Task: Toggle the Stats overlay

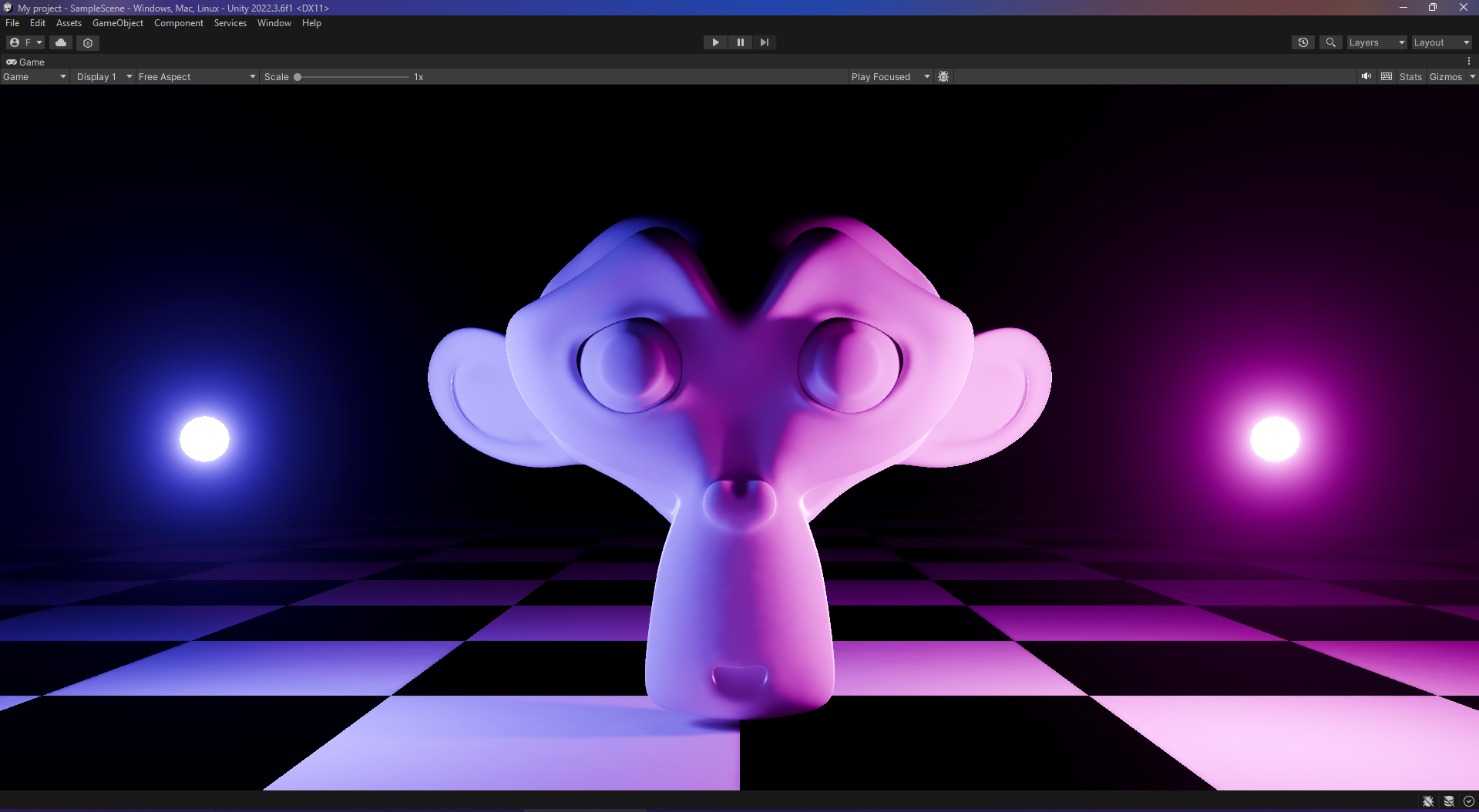Action: (1410, 76)
